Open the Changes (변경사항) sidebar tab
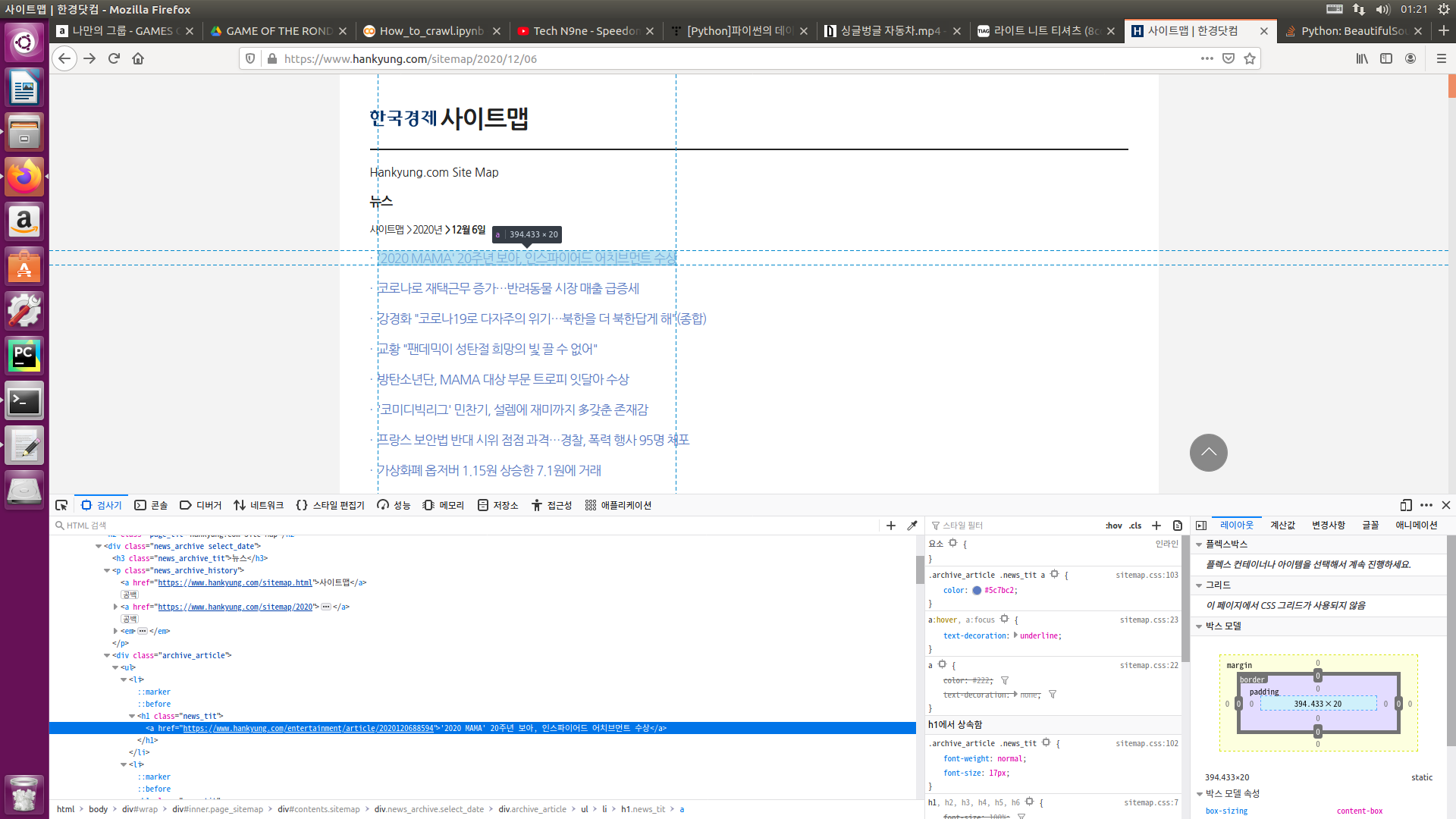The image size is (1456, 819). [1329, 526]
